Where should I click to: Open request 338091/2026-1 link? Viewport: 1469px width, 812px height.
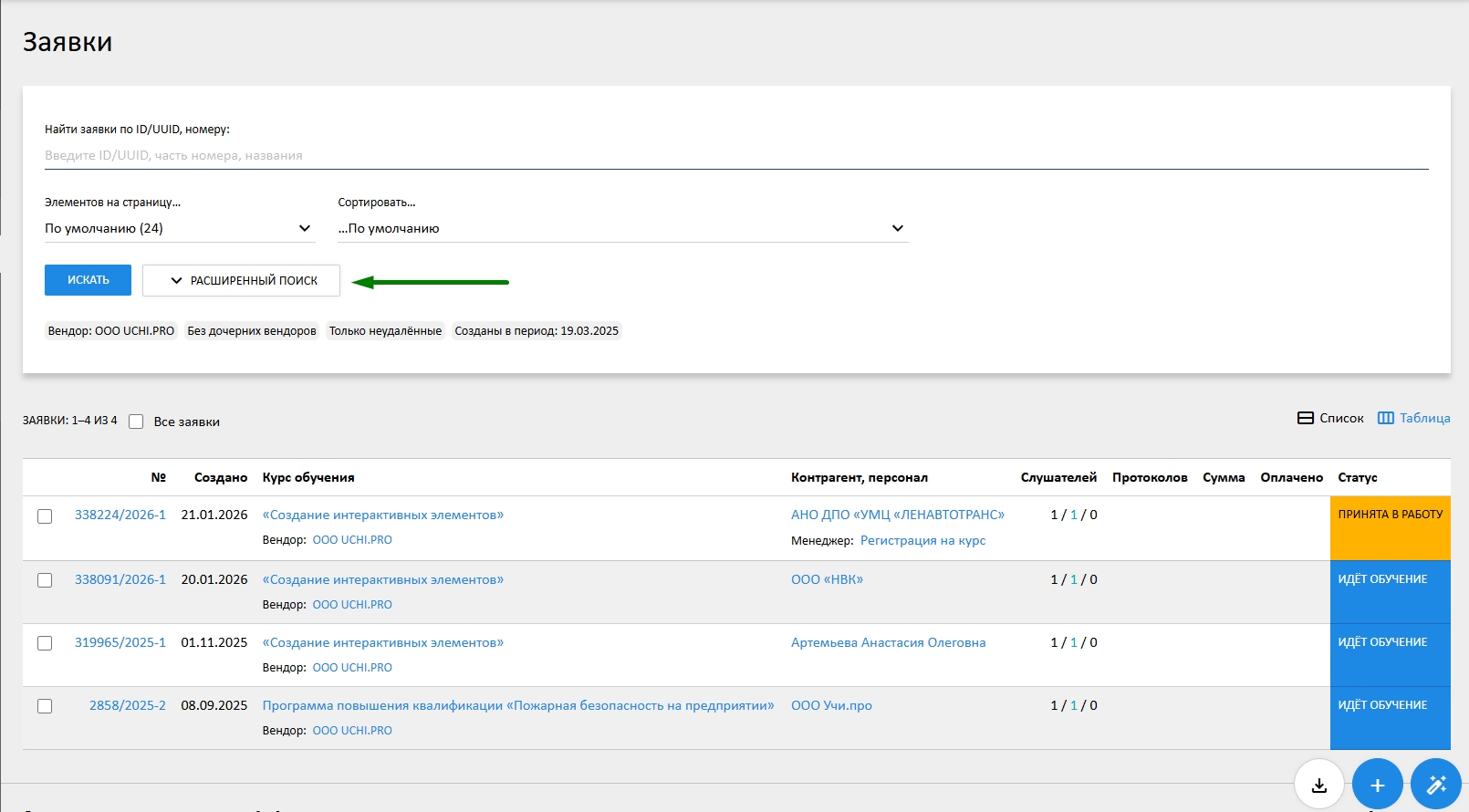click(x=120, y=579)
